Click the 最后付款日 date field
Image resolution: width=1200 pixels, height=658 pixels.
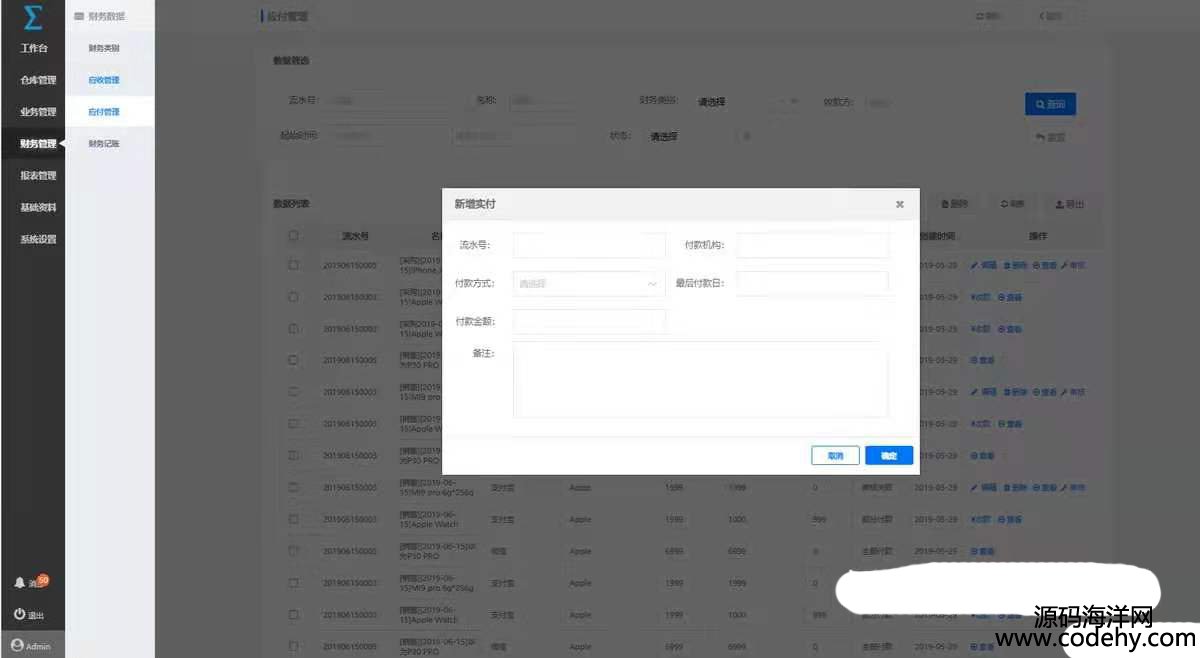(812, 284)
